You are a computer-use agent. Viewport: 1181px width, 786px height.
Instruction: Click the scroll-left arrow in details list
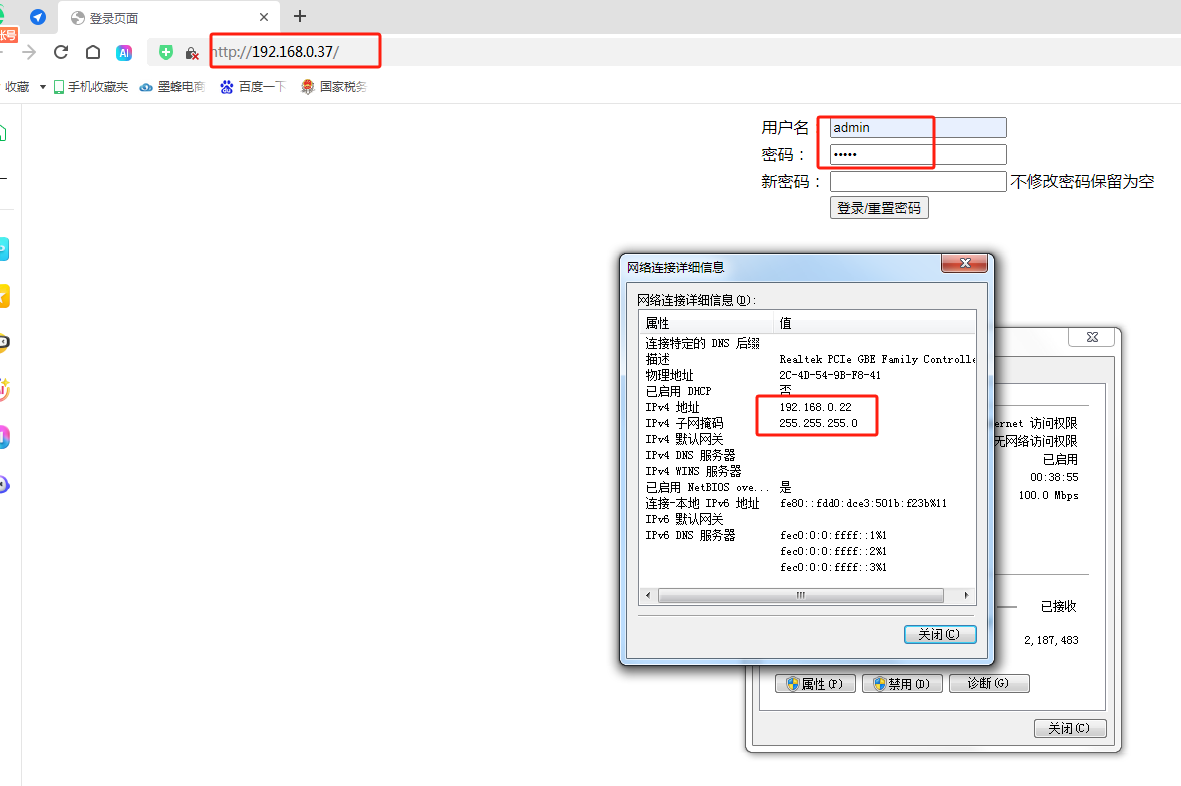pos(648,596)
